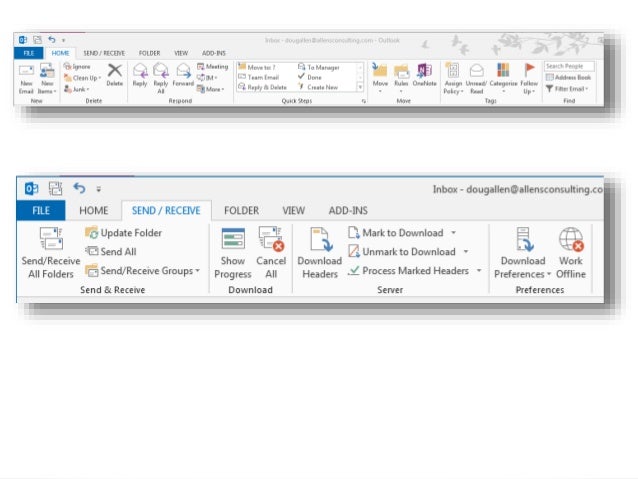Open Download Preferences menu

523,253
